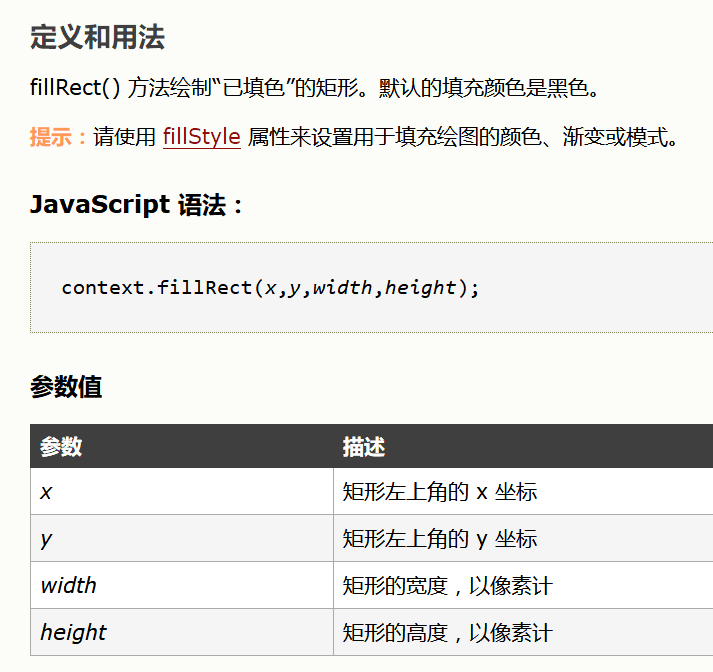Click the 参数值 heading

point(66,387)
